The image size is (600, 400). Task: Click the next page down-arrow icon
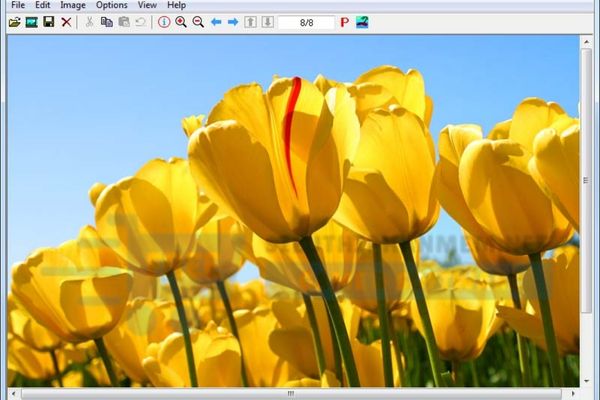point(267,22)
